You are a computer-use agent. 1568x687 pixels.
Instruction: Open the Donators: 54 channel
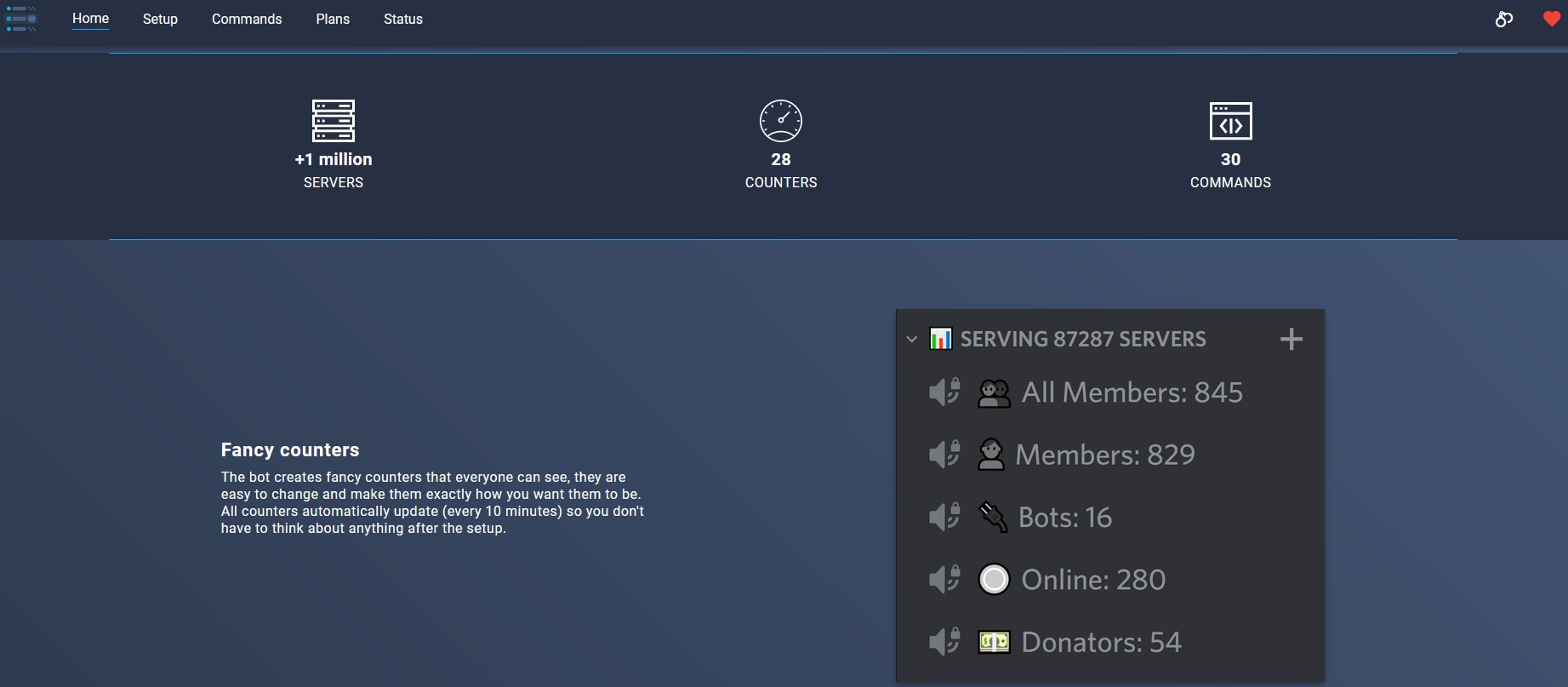(x=1101, y=642)
